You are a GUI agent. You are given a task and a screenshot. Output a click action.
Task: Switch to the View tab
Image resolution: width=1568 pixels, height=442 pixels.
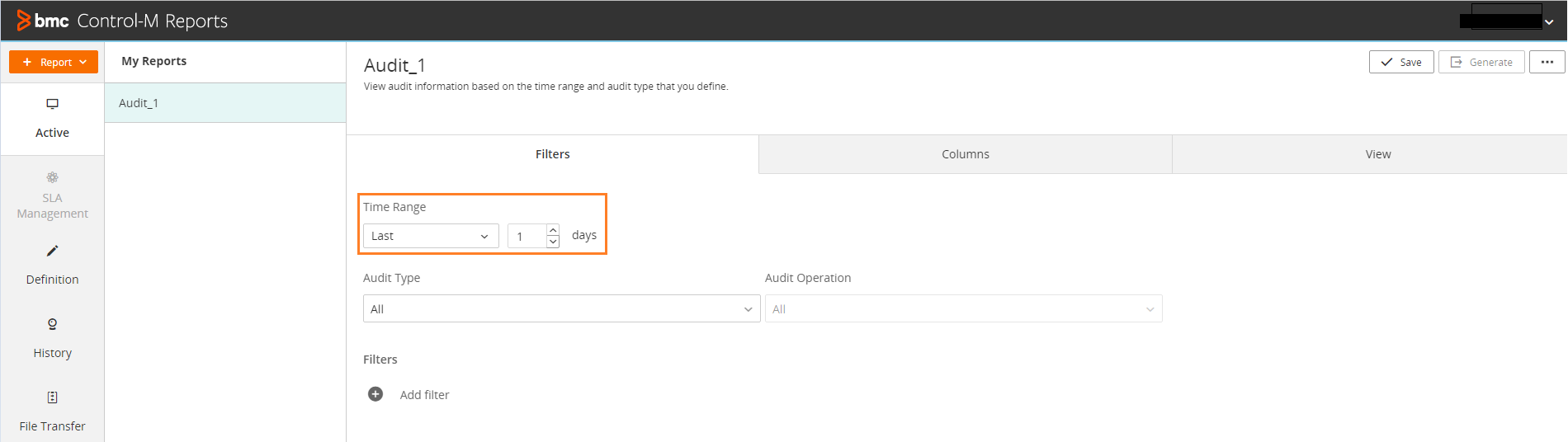click(1377, 154)
